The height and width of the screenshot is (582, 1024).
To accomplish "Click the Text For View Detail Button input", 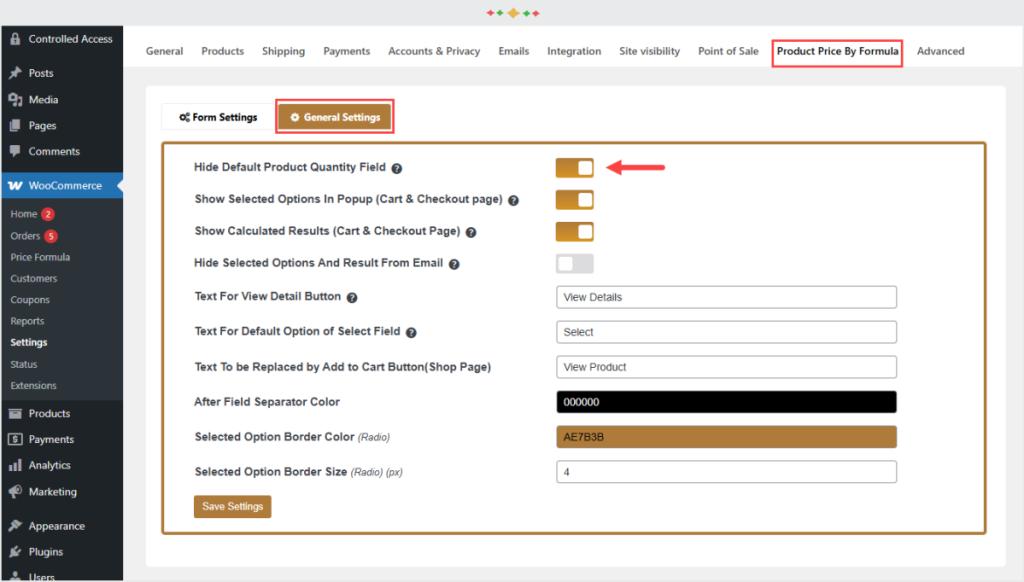I will (x=726, y=297).
